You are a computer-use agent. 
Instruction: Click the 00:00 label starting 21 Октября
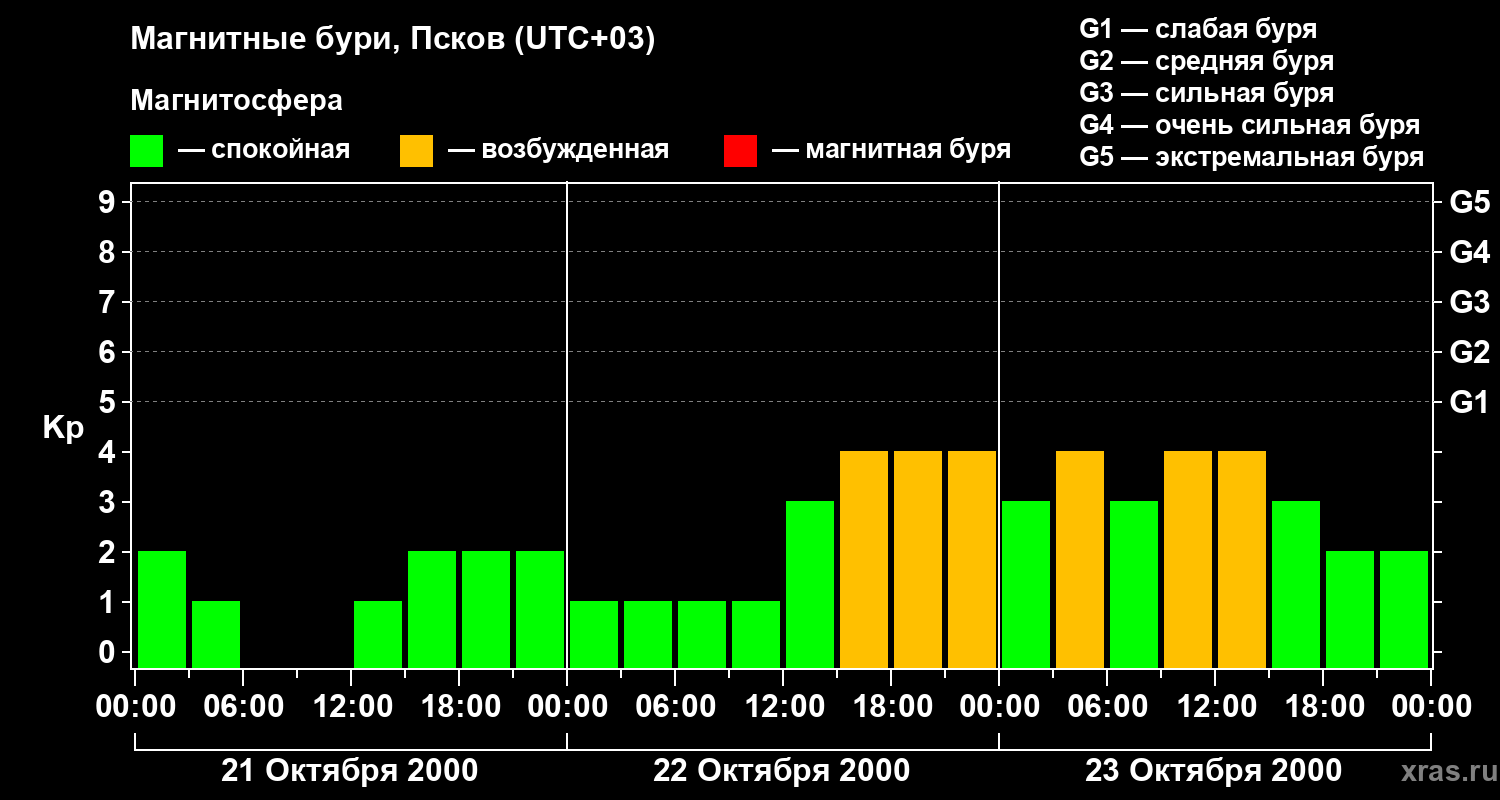(135, 706)
